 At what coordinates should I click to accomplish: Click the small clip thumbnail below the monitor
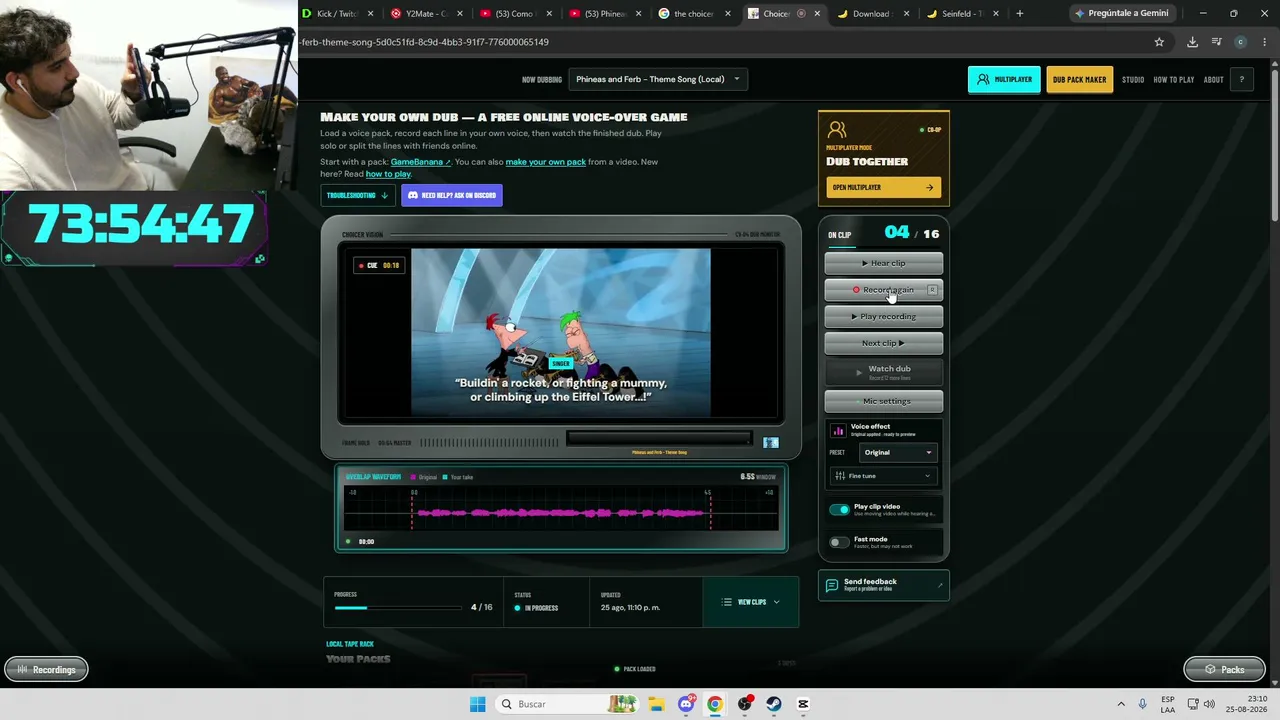[771, 442]
